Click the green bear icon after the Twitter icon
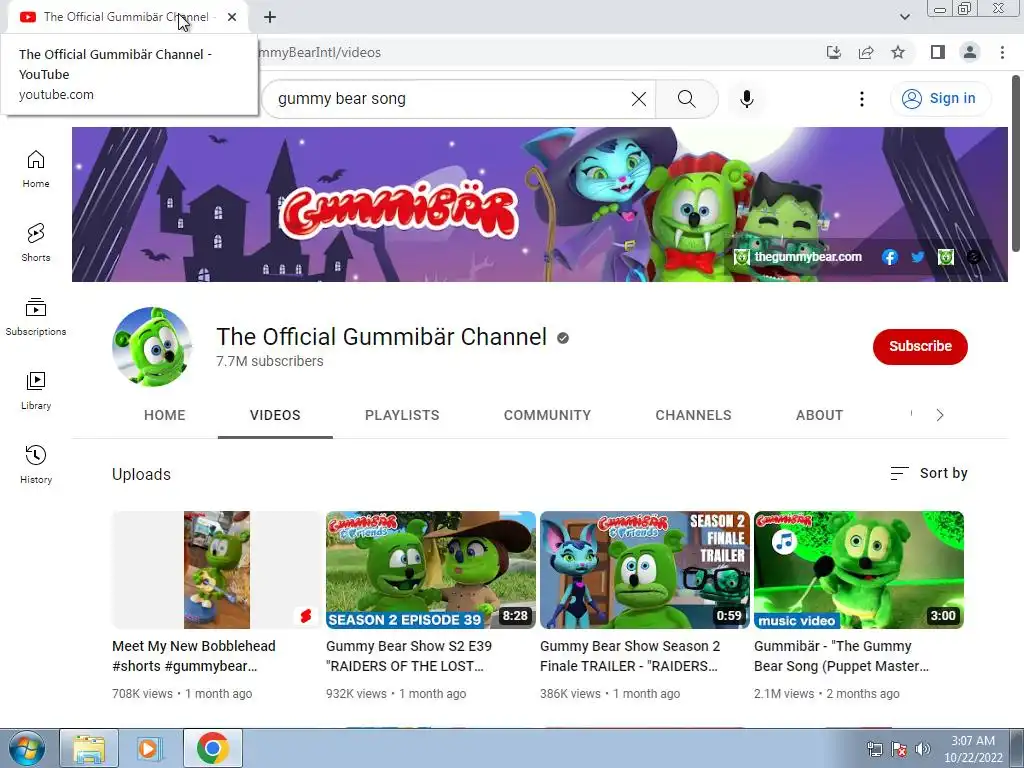This screenshot has height=768, width=1024. coord(946,257)
